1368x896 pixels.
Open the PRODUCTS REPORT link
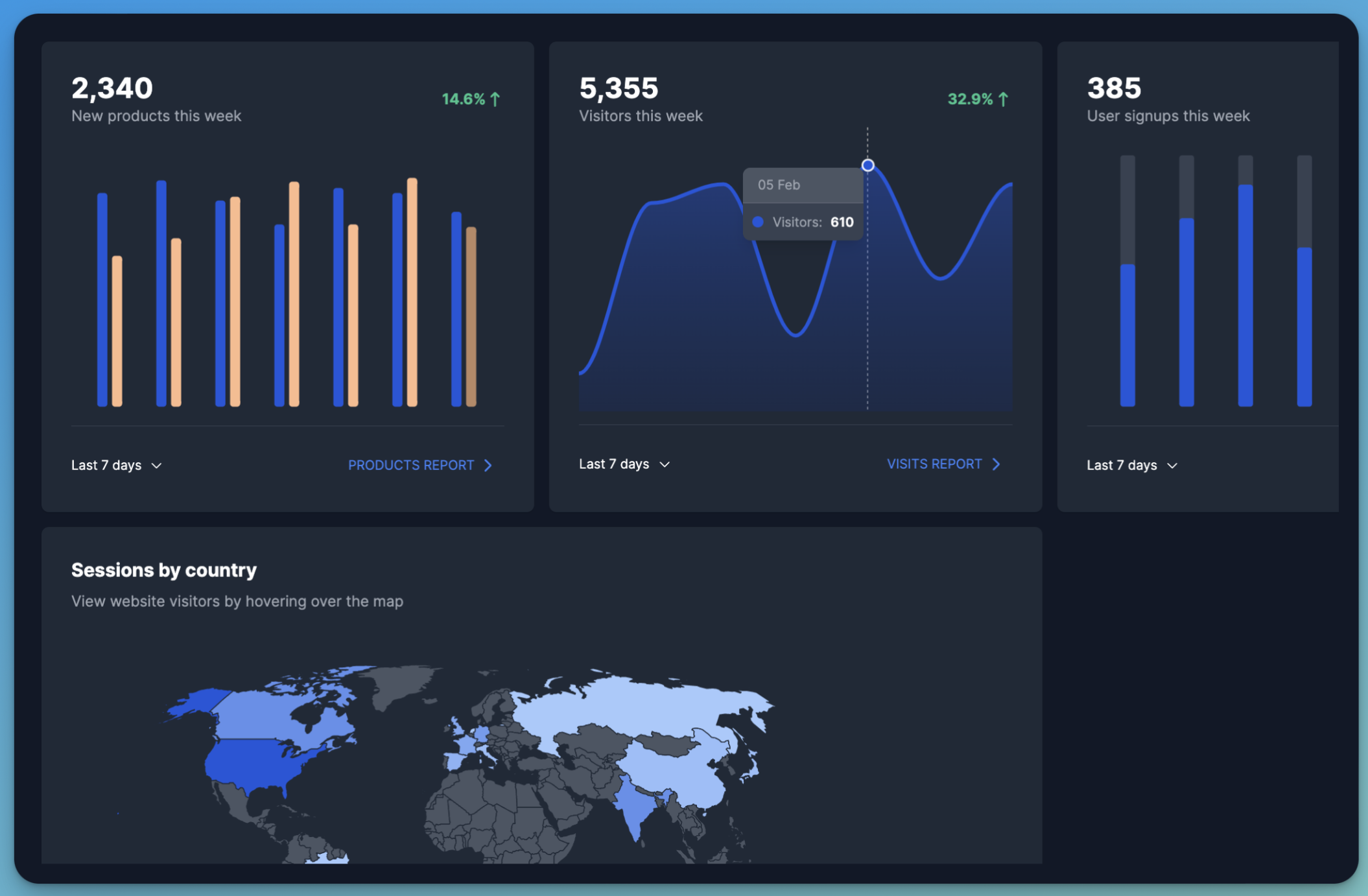[410, 465]
